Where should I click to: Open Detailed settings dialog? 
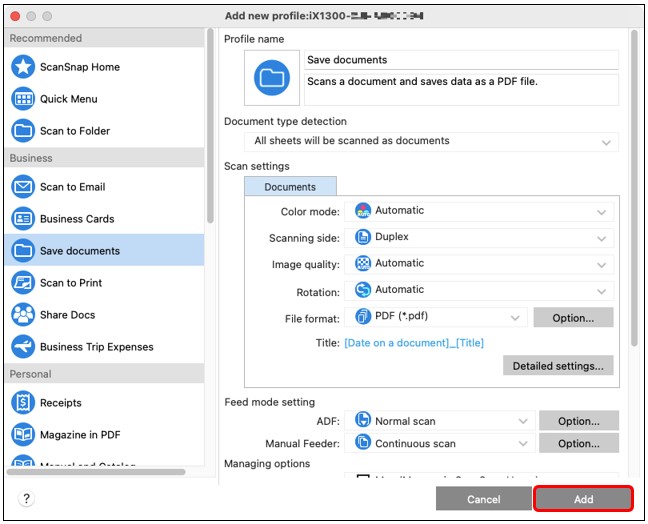coord(558,366)
